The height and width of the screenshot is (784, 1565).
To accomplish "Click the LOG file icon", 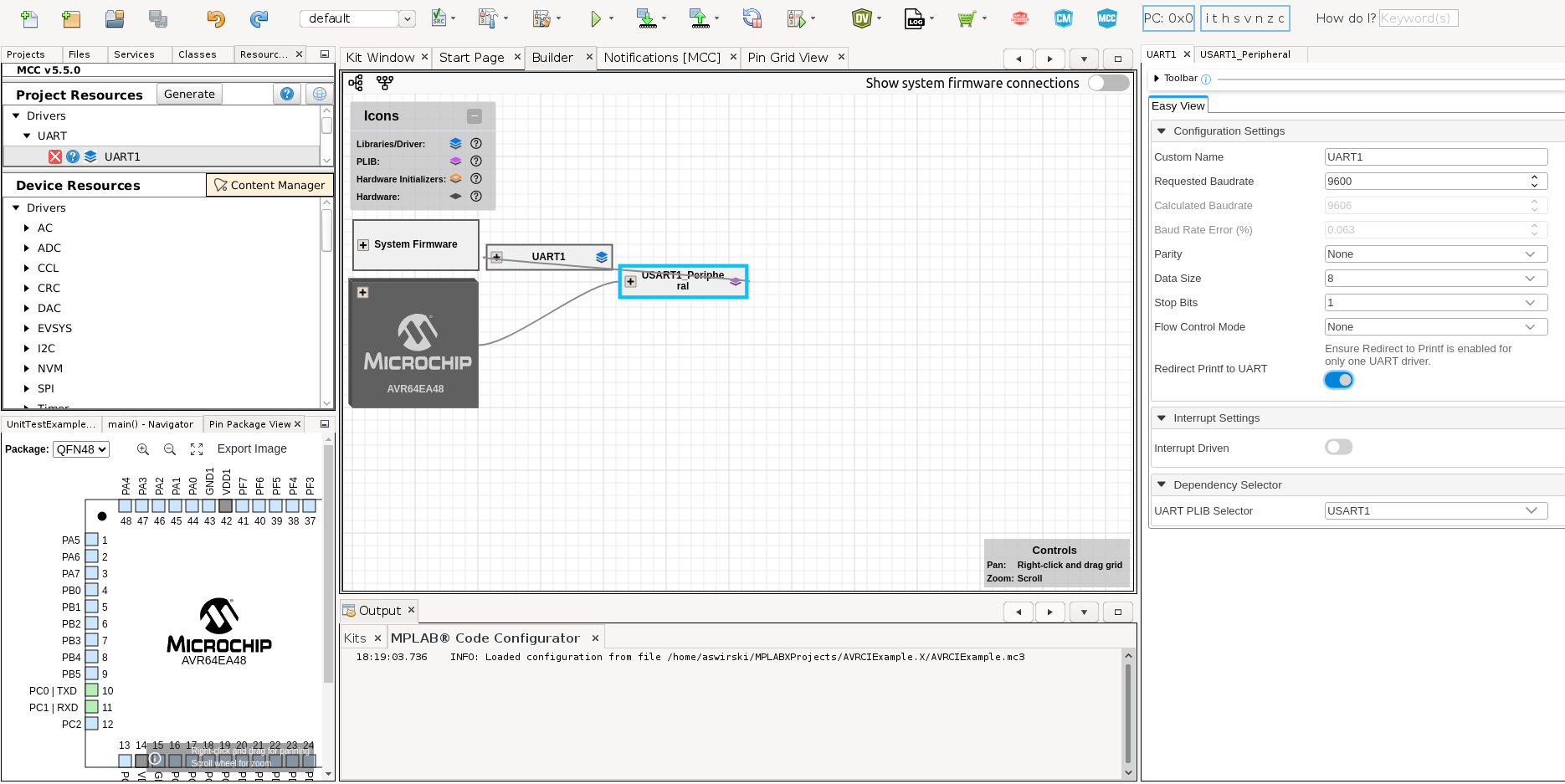I will click(x=915, y=18).
